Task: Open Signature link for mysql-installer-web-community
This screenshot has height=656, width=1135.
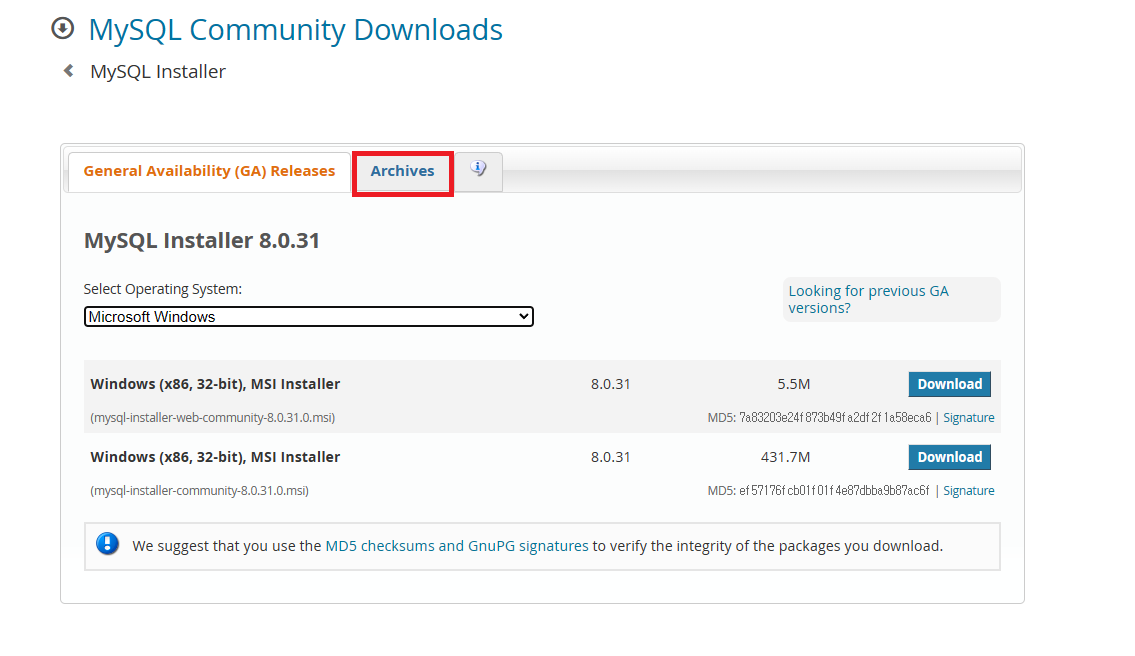Action: [969, 418]
